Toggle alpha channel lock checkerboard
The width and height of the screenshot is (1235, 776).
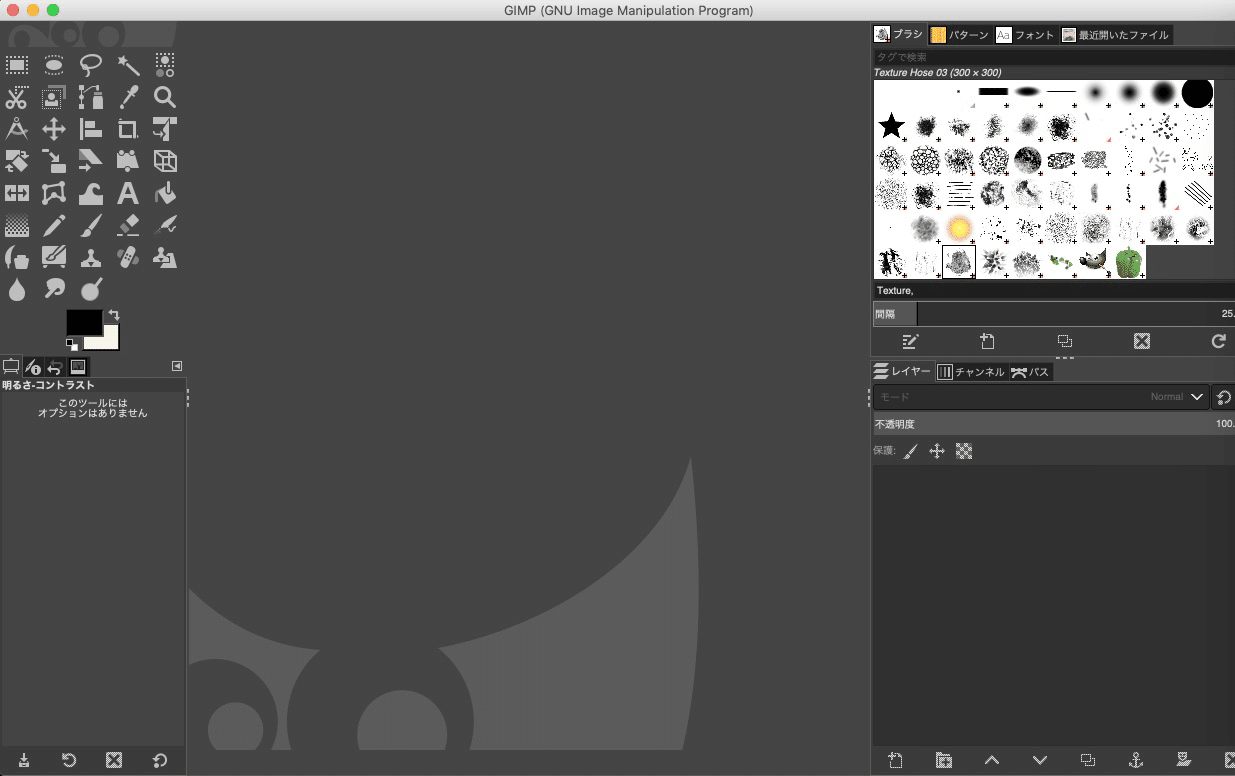(x=964, y=451)
